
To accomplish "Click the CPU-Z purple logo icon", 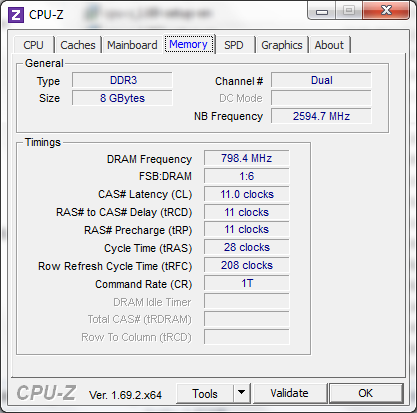I will click(16, 15).
